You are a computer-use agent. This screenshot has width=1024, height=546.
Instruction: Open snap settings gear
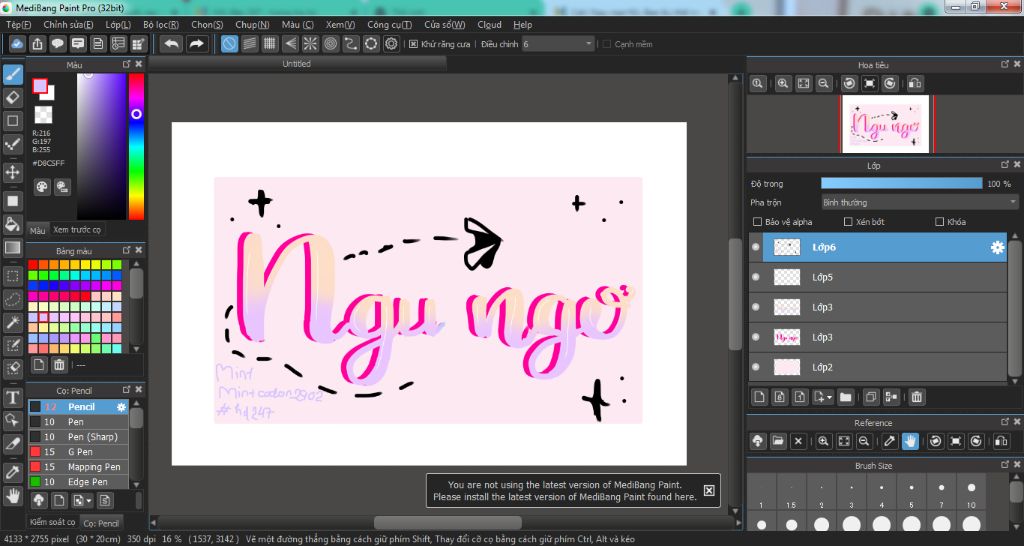[x=391, y=44]
